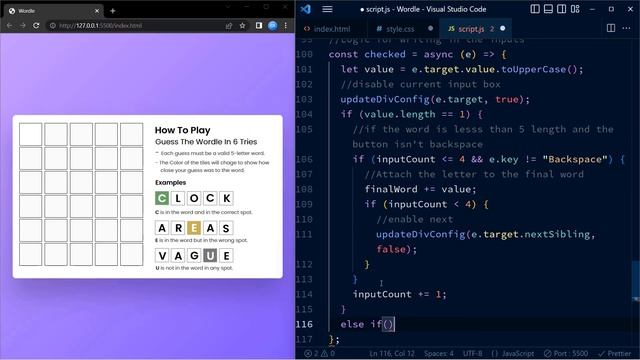Viewport: 640px width, 360px height.
Task: Click the 'Examples' label
Action: [171, 182]
